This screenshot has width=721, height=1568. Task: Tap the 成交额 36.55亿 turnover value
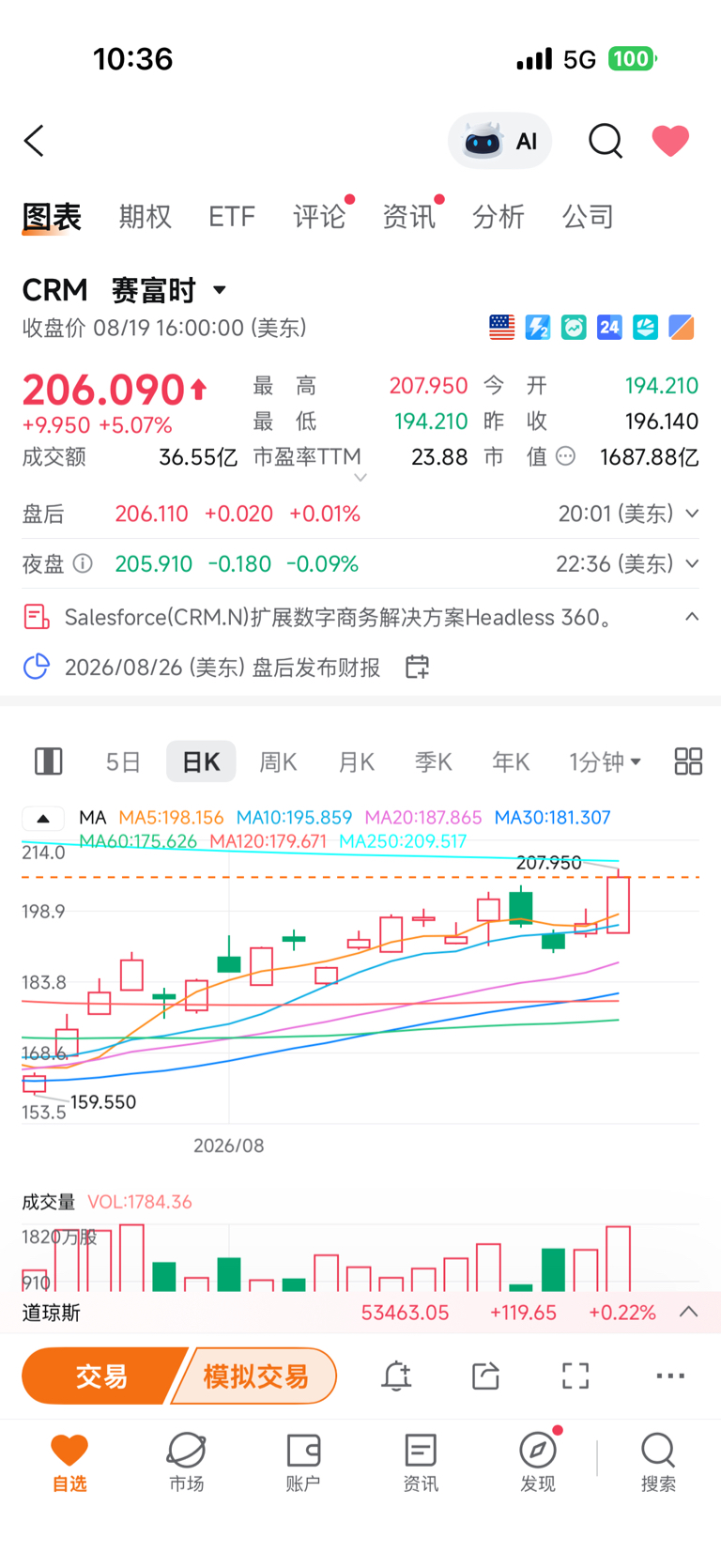tap(197, 457)
